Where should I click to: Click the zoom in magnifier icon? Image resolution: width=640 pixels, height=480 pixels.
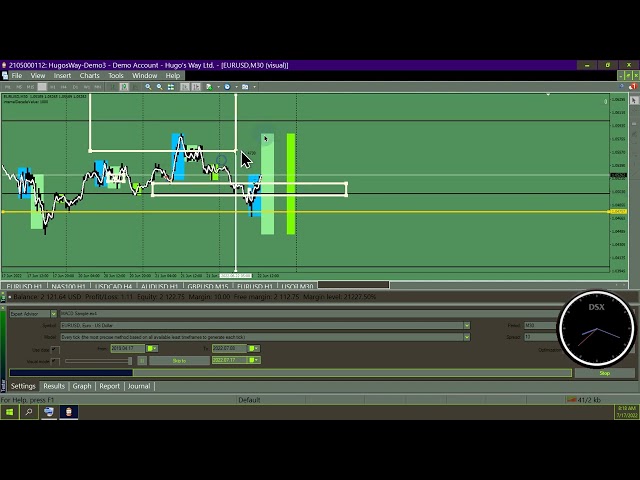pos(148,87)
